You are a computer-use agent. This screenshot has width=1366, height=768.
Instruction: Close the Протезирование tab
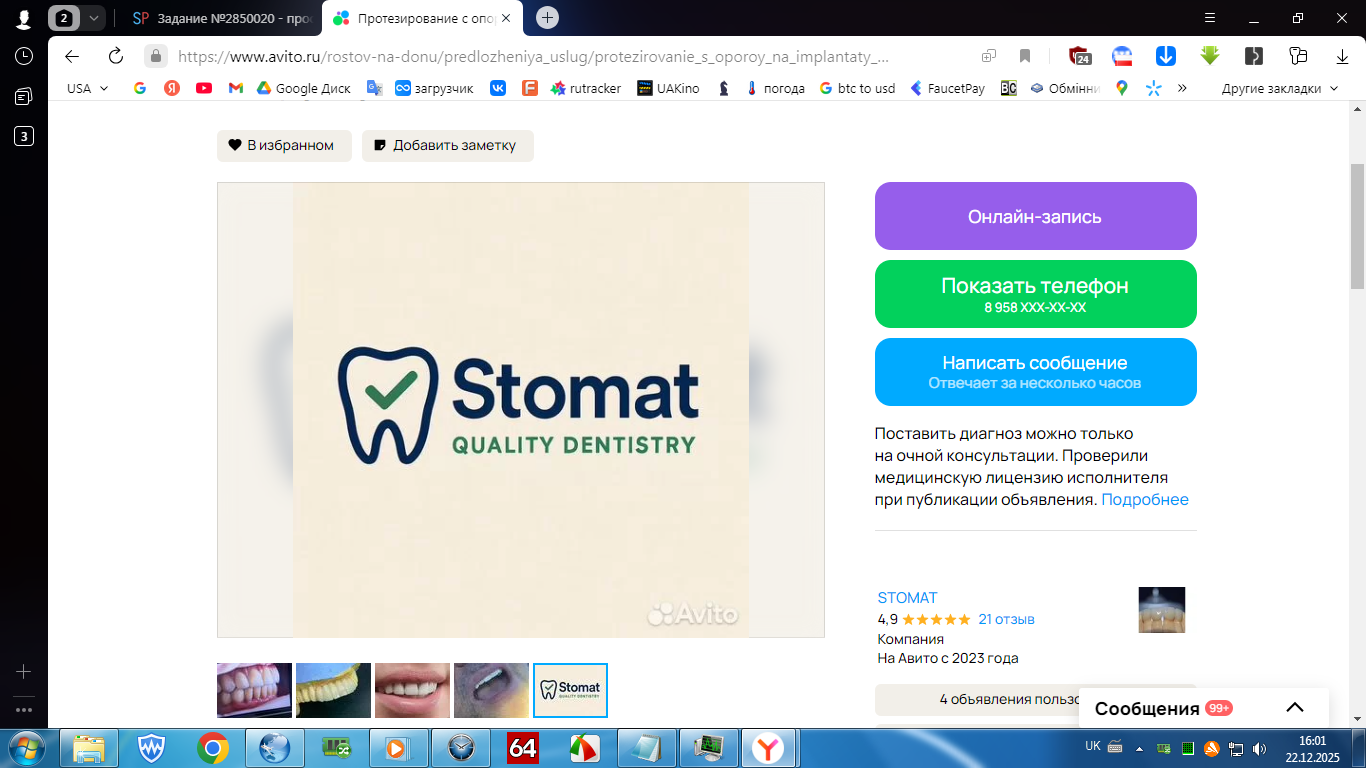click(x=506, y=18)
